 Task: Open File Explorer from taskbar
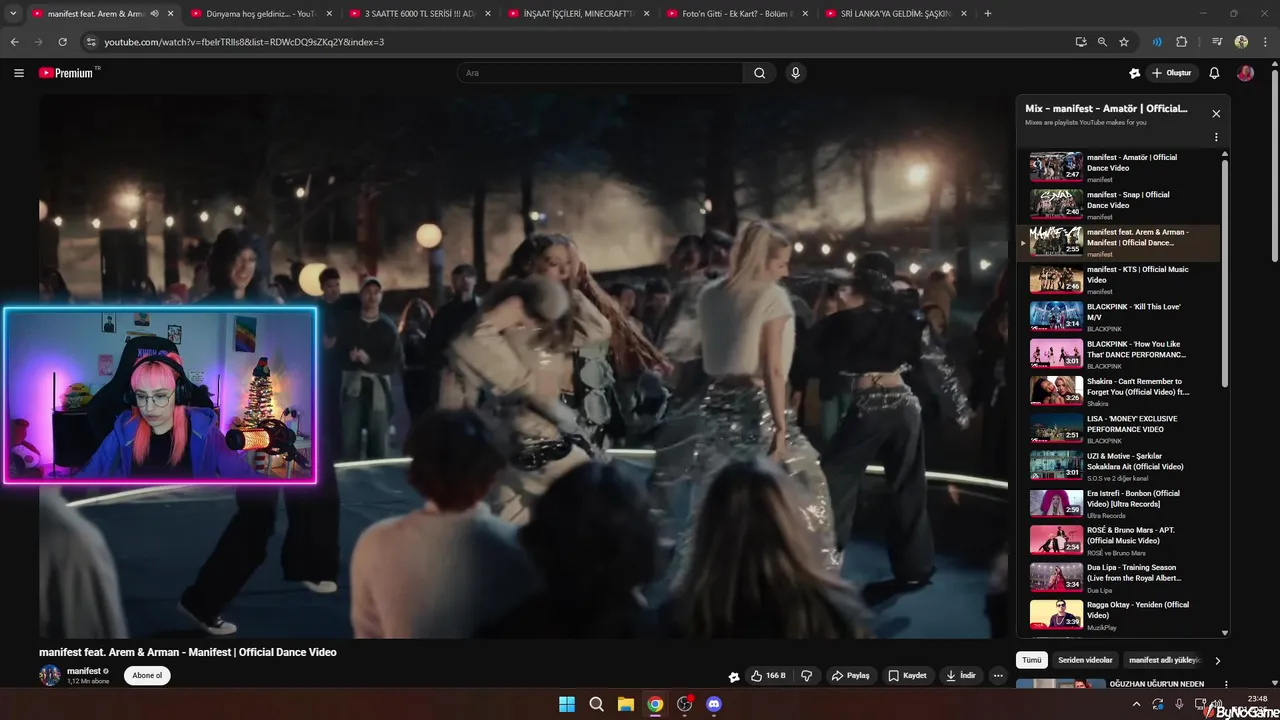625,704
